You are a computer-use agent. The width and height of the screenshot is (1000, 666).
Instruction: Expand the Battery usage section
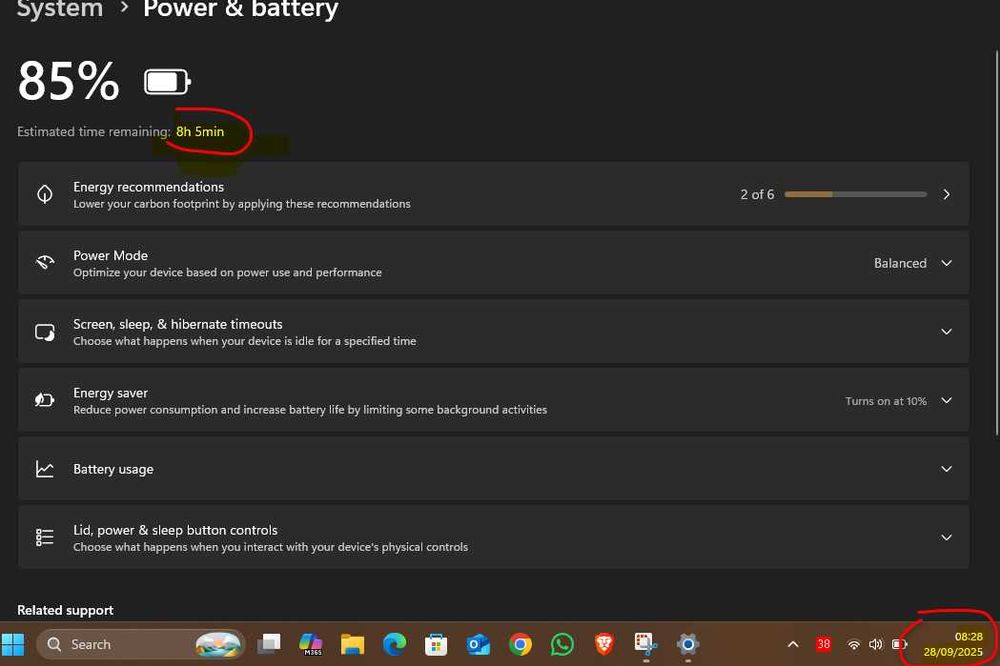tap(946, 469)
